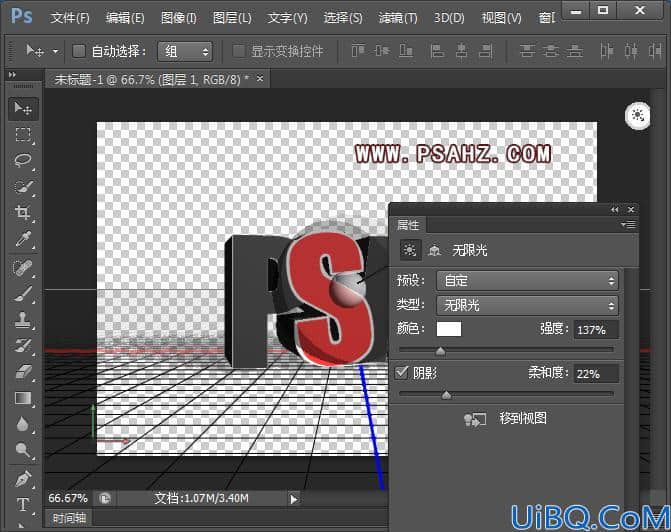Screen dimensions: 671x532
Task: Select the History Brush tool
Action: [x=23, y=346]
